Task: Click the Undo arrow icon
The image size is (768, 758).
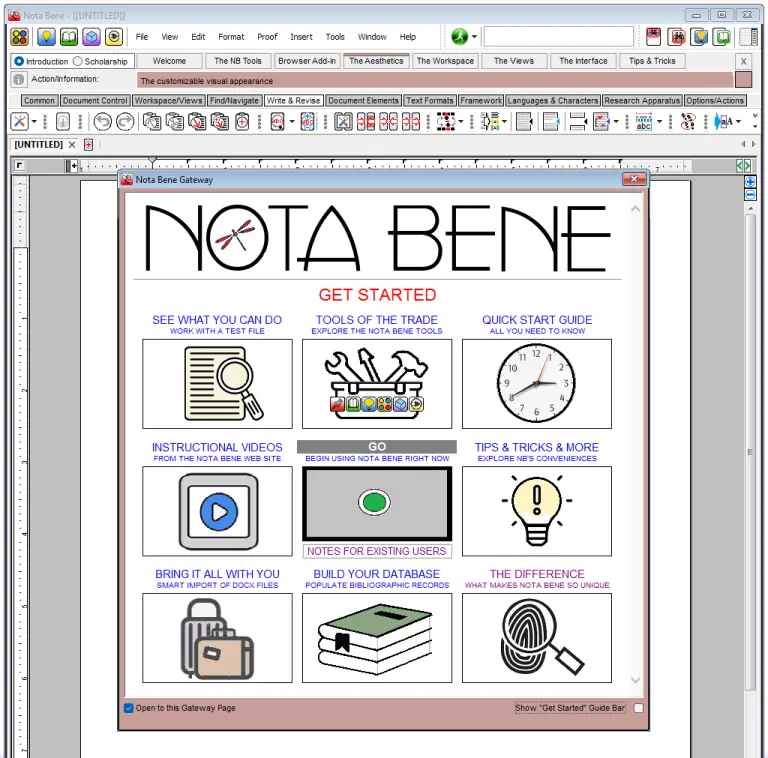Action: coord(102,121)
